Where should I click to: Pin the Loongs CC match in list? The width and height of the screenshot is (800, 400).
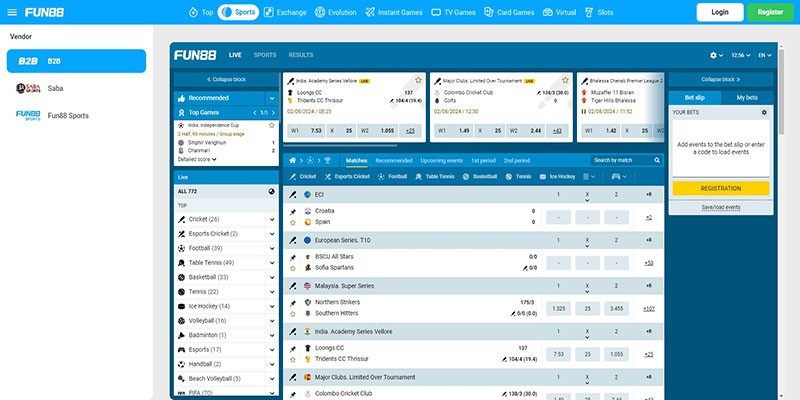click(x=293, y=348)
